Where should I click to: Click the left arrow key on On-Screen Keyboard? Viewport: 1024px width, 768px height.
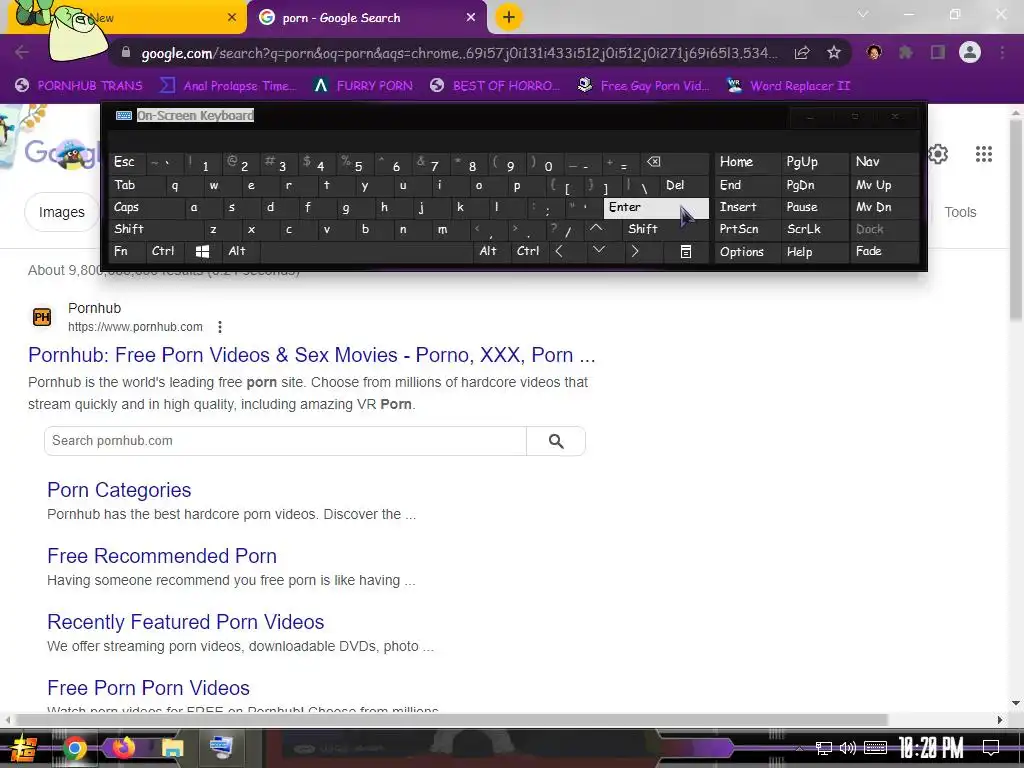point(559,251)
